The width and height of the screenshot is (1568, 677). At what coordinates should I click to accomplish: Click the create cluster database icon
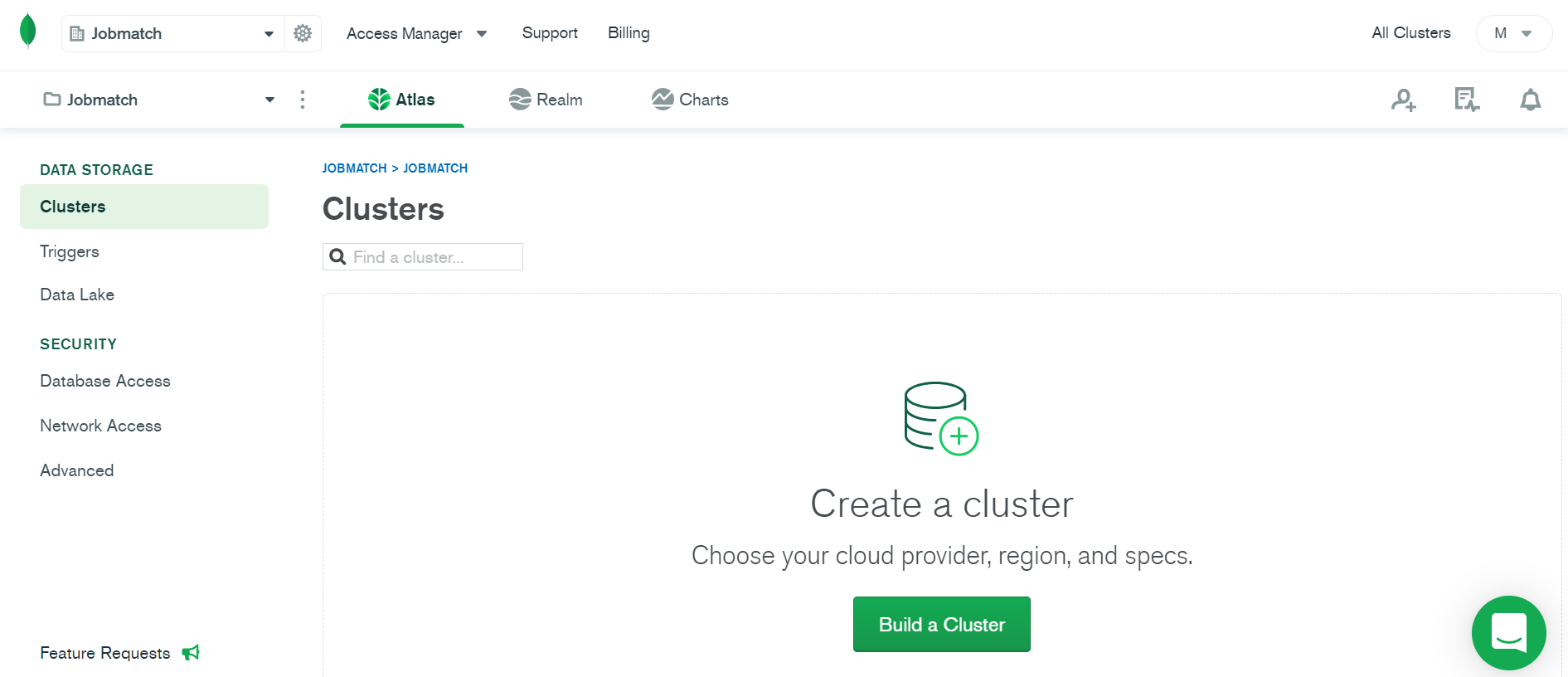941,418
